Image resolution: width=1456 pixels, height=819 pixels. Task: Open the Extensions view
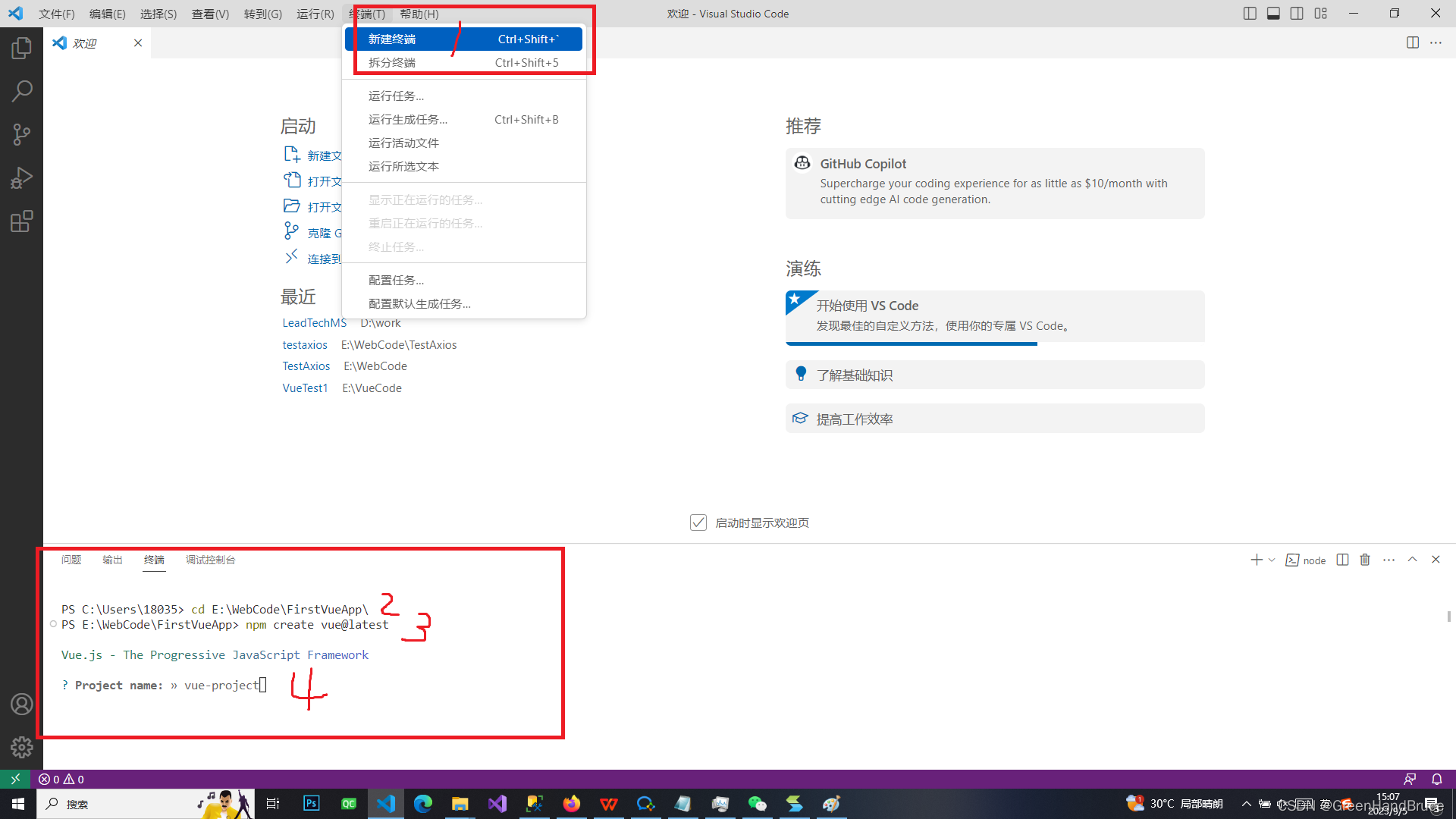pyautogui.click(x=21, y=221)
